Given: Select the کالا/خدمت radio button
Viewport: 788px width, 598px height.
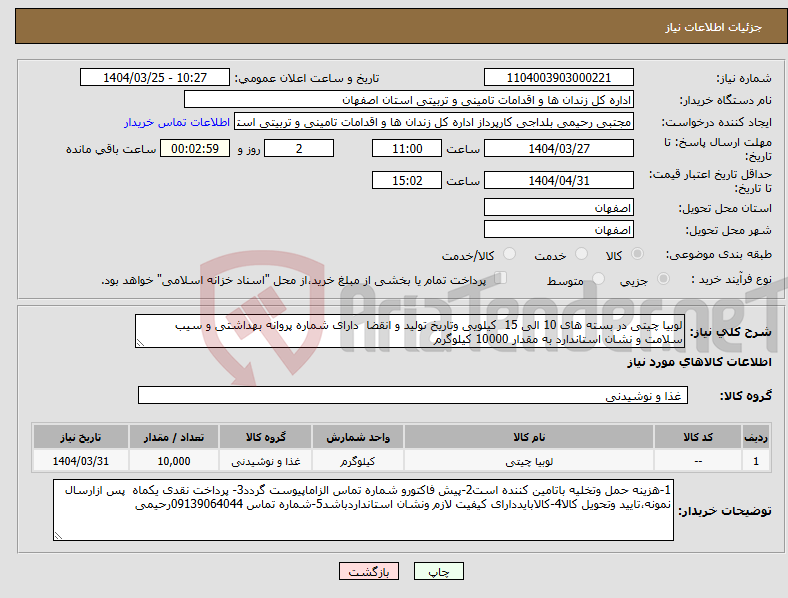Looking at the screenshot, I should click(x=510, y=254).
